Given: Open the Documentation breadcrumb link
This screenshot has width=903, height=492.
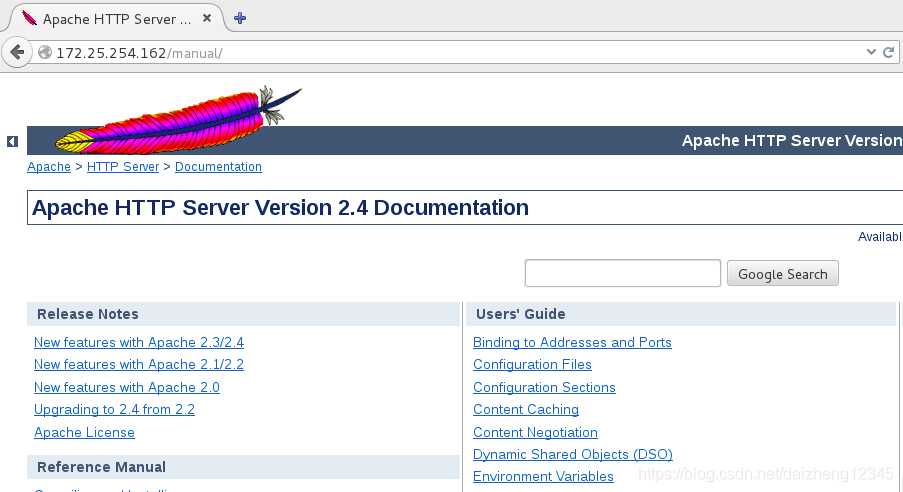Looking at the screenshot, I should click(x=218, y=166).
